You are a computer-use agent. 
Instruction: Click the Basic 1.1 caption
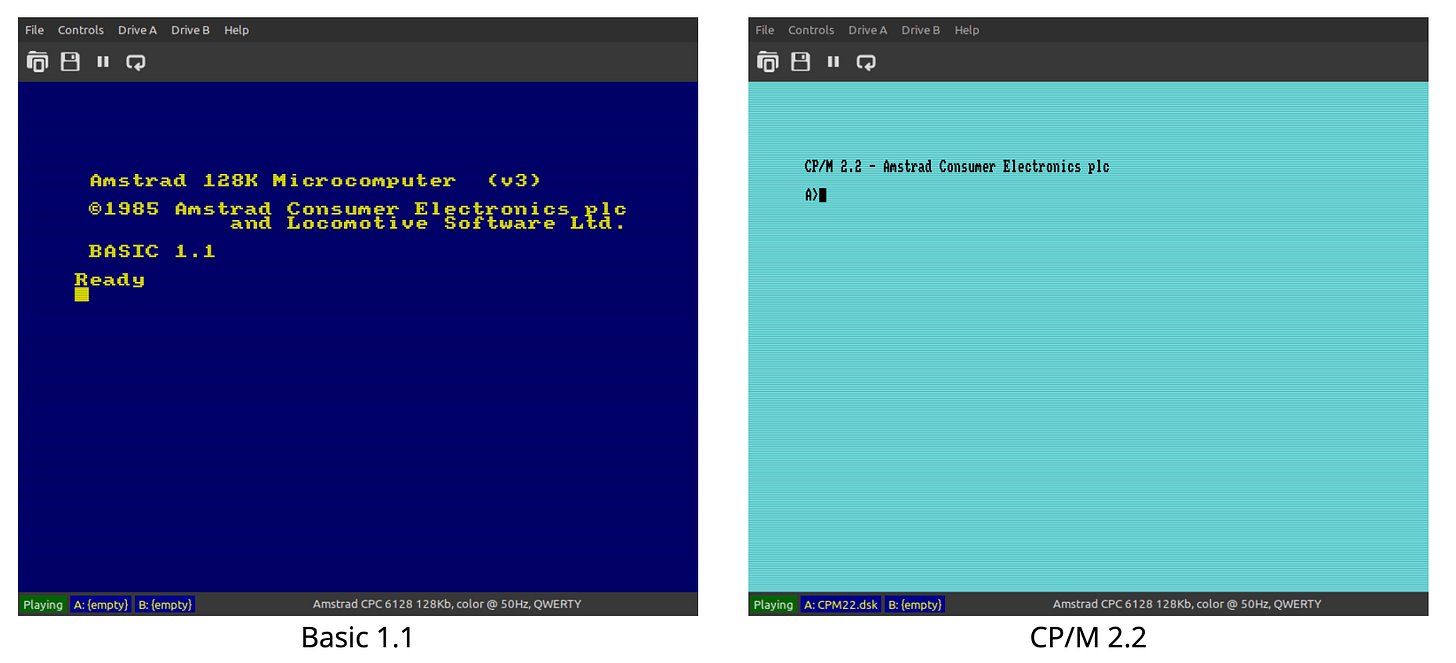point(357,638)
